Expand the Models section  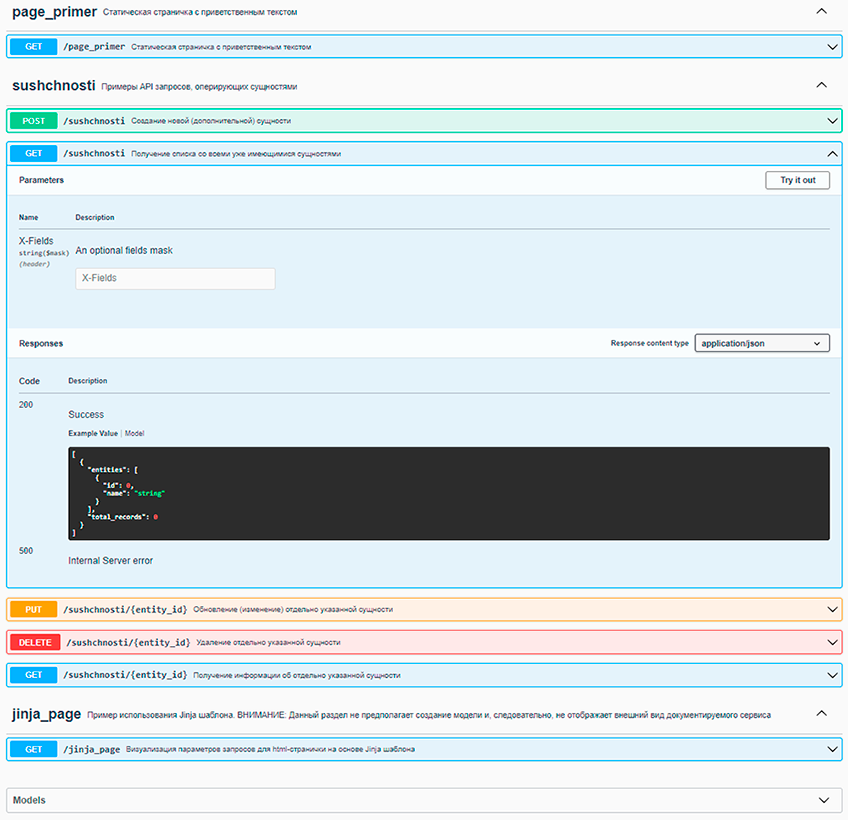[x=424, y=800]
